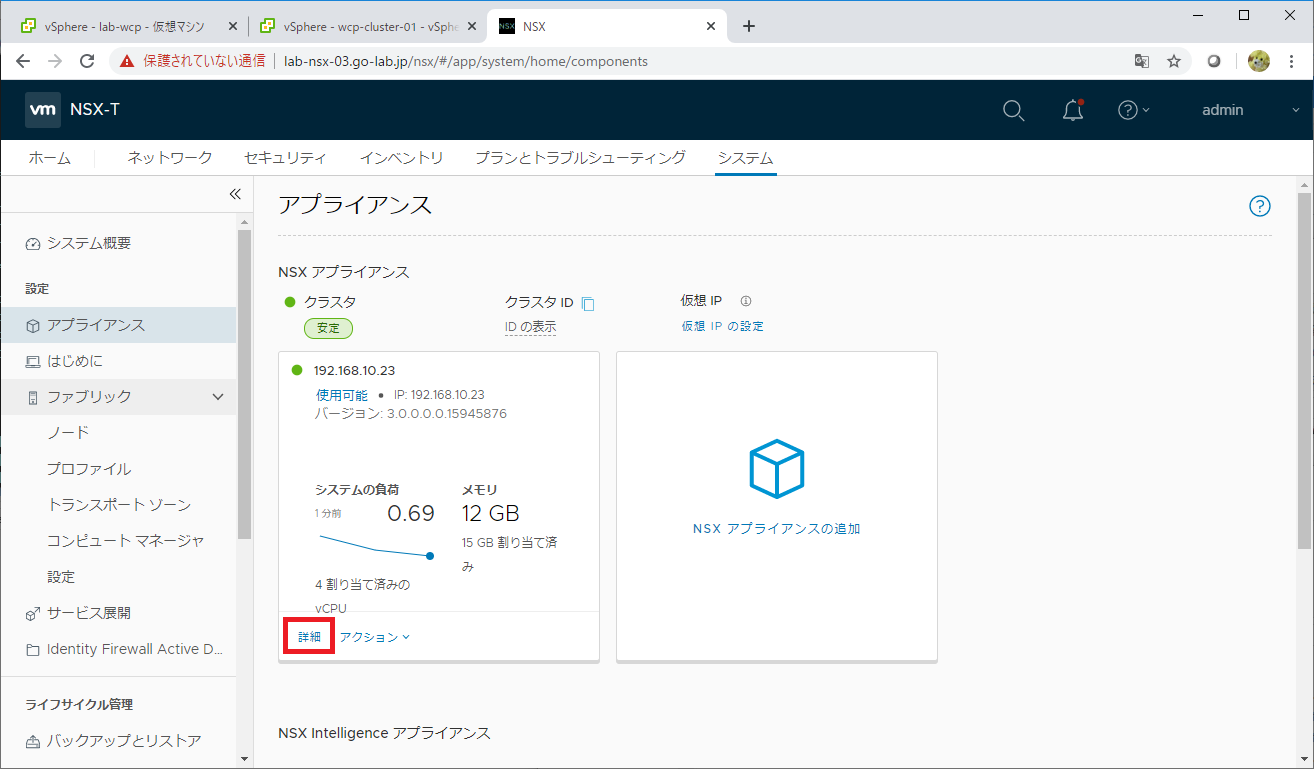This screenshot has width=1314, height=769.
Task: Click the 使用可能 status link
Action: point(341,396)
